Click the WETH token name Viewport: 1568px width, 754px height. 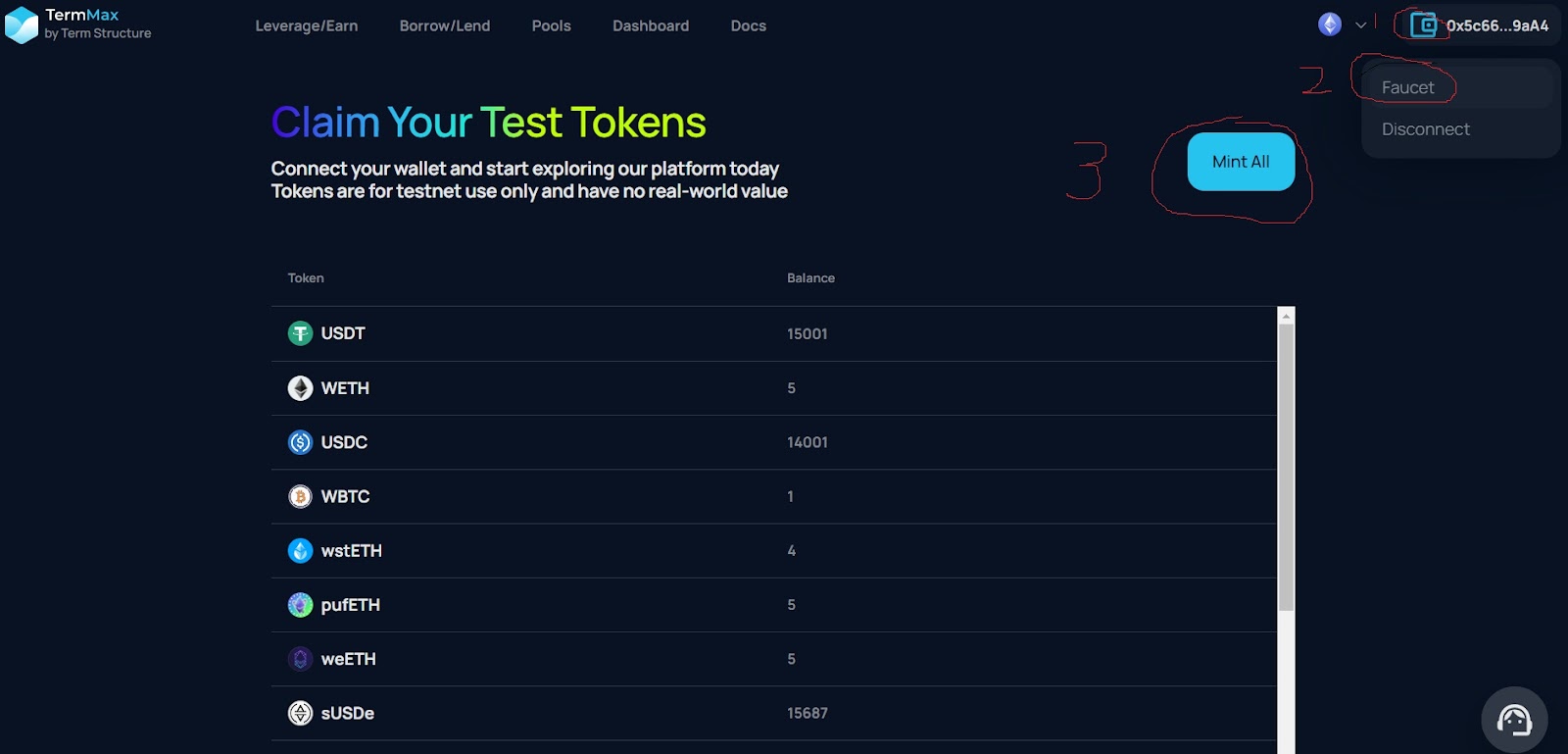point(345,388)
